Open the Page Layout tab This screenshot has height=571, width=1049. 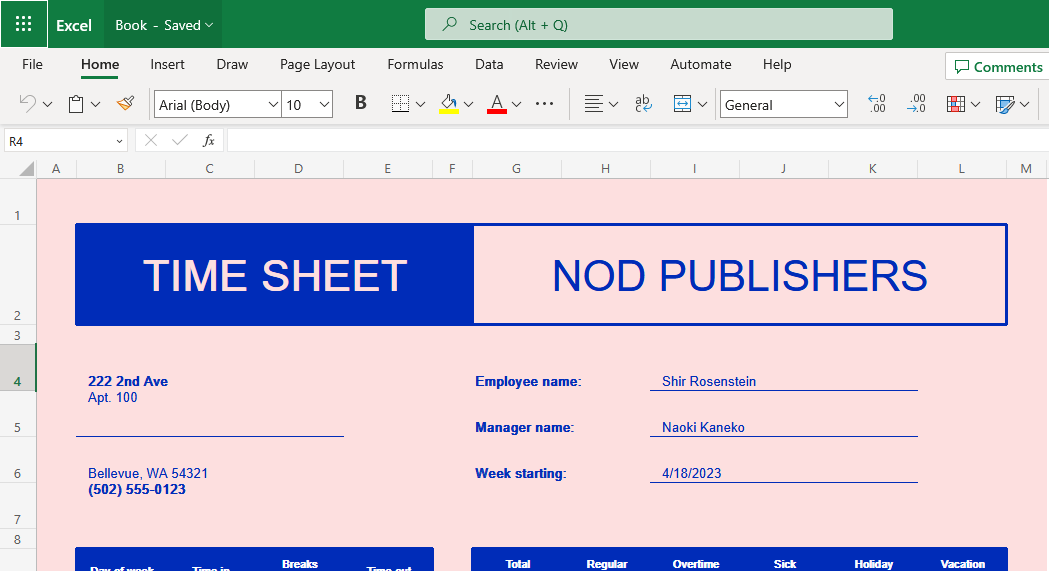[x=317, y=64]
